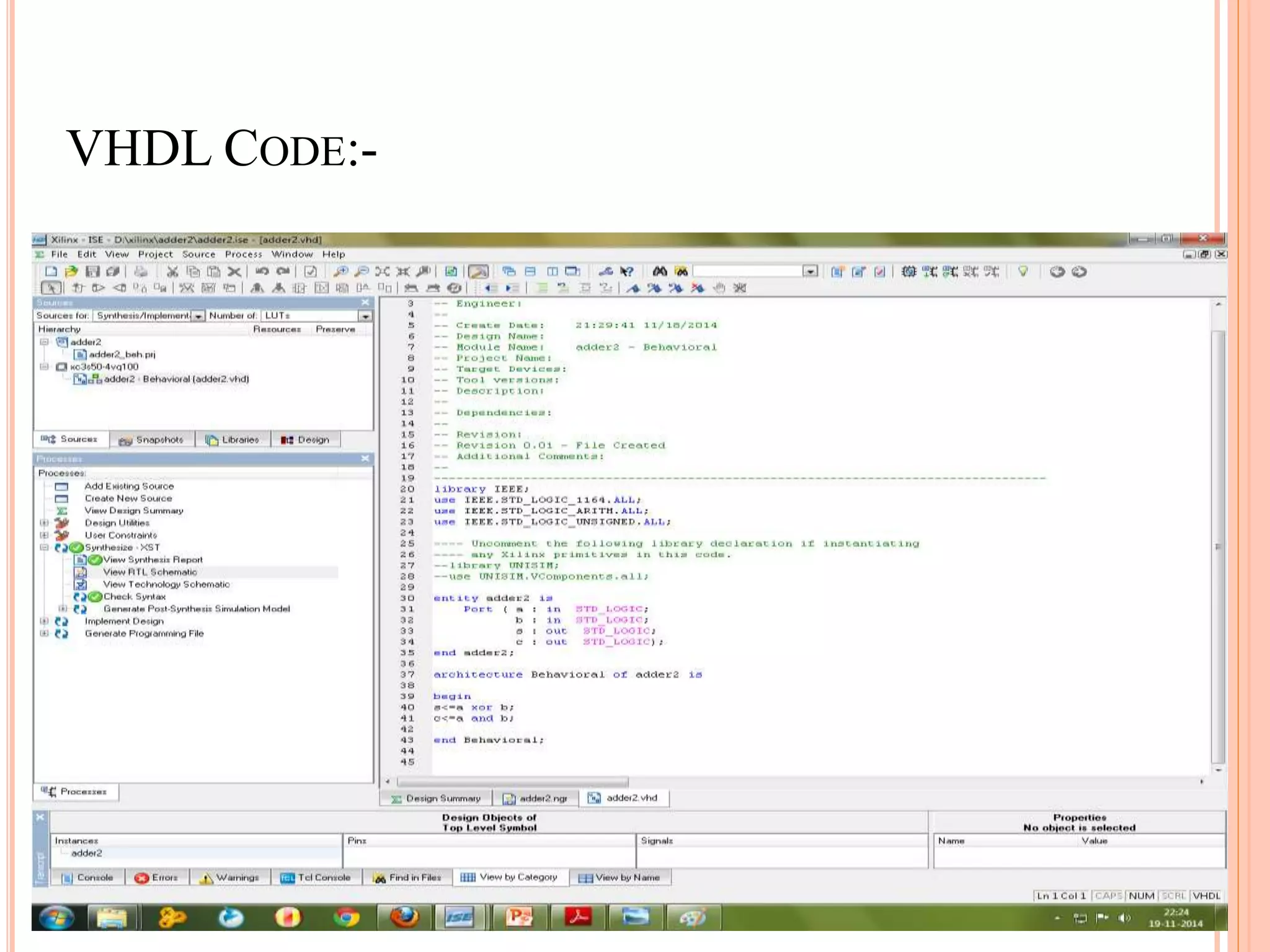Click the context help arrow icon
Screen dimensions: 1270x952
tap(627, 271)
